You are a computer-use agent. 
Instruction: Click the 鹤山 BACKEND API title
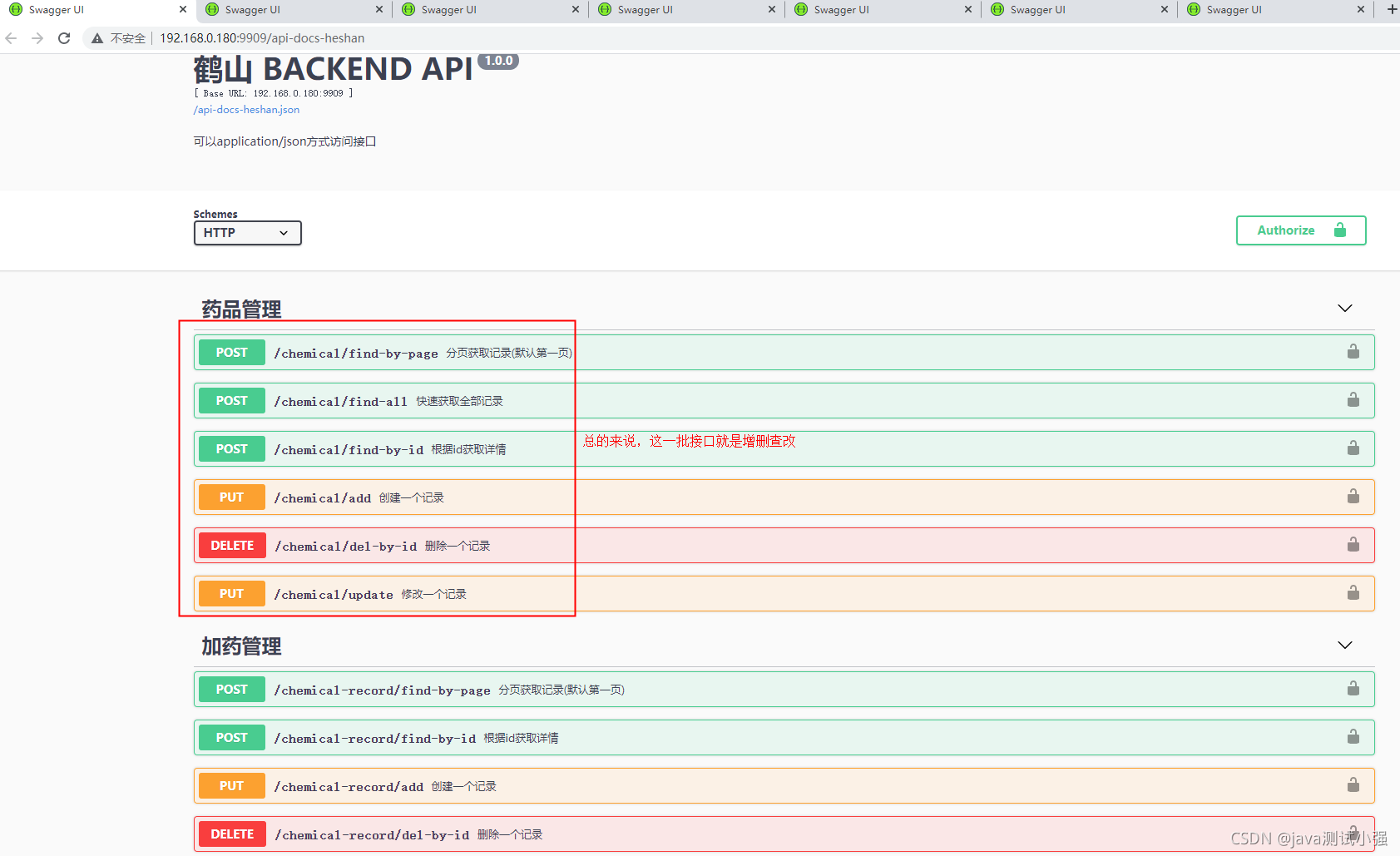(x=333, y=69)
